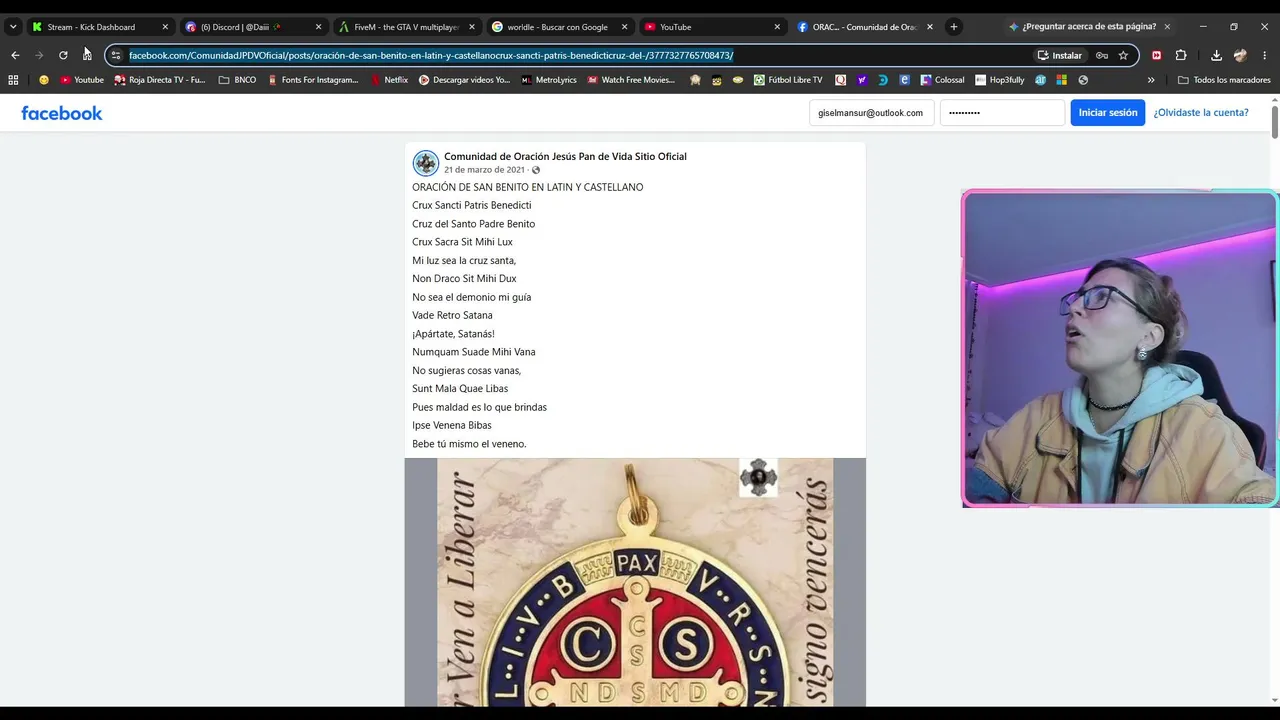Open the globe bookmark icon
Screen dimensions: 1280x720
pyautogui.click(x=1083, y=80)
